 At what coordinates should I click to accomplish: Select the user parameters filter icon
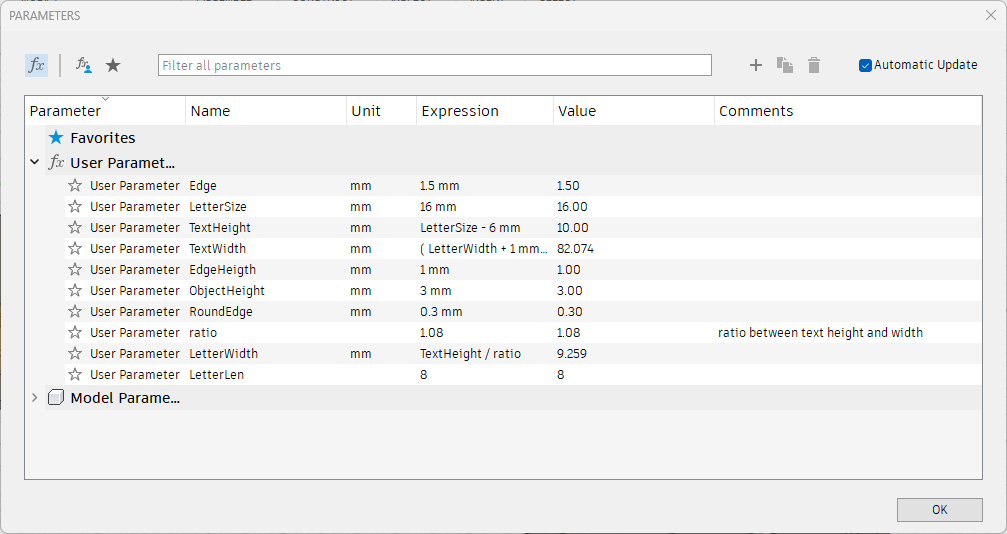pos(84,65)
